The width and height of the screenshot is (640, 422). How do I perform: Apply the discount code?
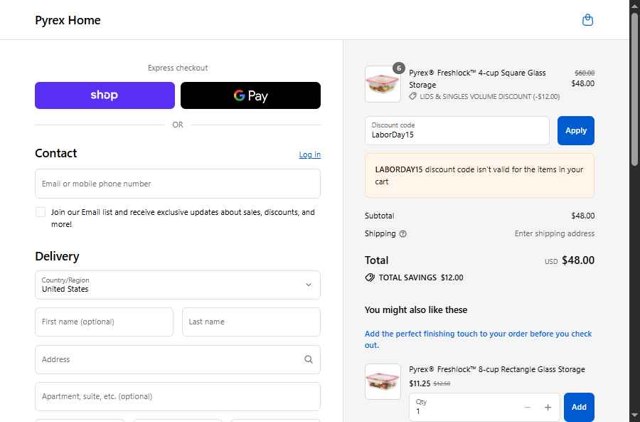click(x=576, y=131)
